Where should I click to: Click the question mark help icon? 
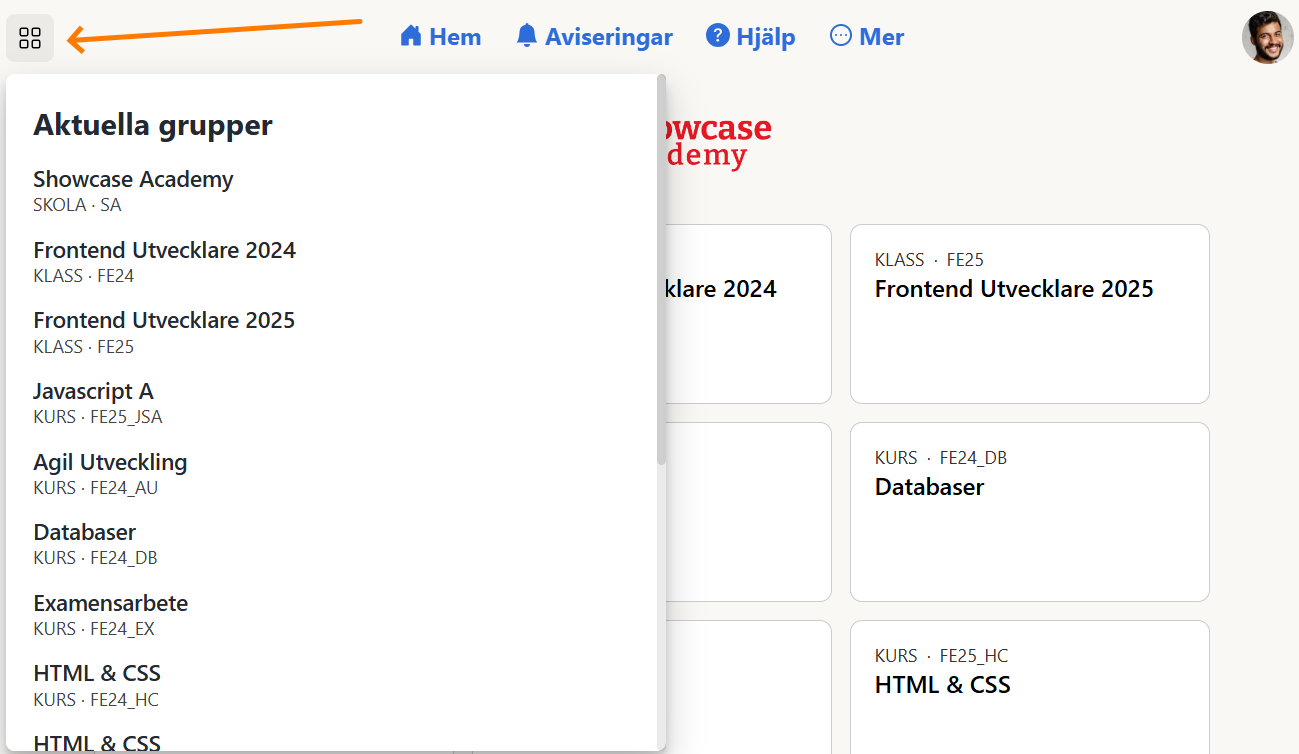coord(717,36)
